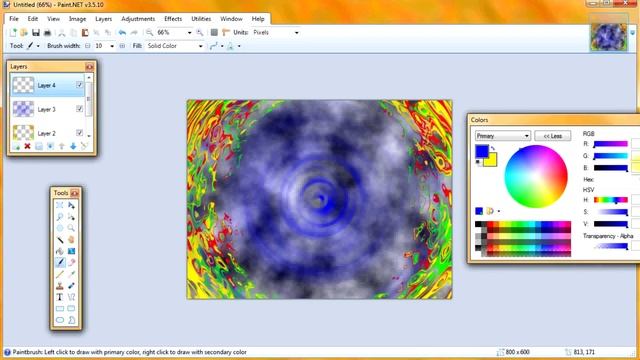Click the Open file toolbar icon
Screen dimensions: 640x360
pyautogui.click(x=24, y=33)
